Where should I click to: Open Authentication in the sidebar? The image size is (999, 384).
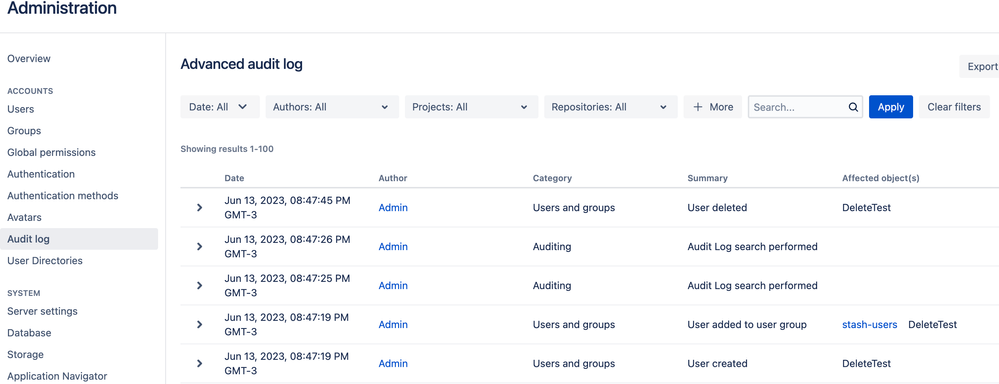coord(41,174)
